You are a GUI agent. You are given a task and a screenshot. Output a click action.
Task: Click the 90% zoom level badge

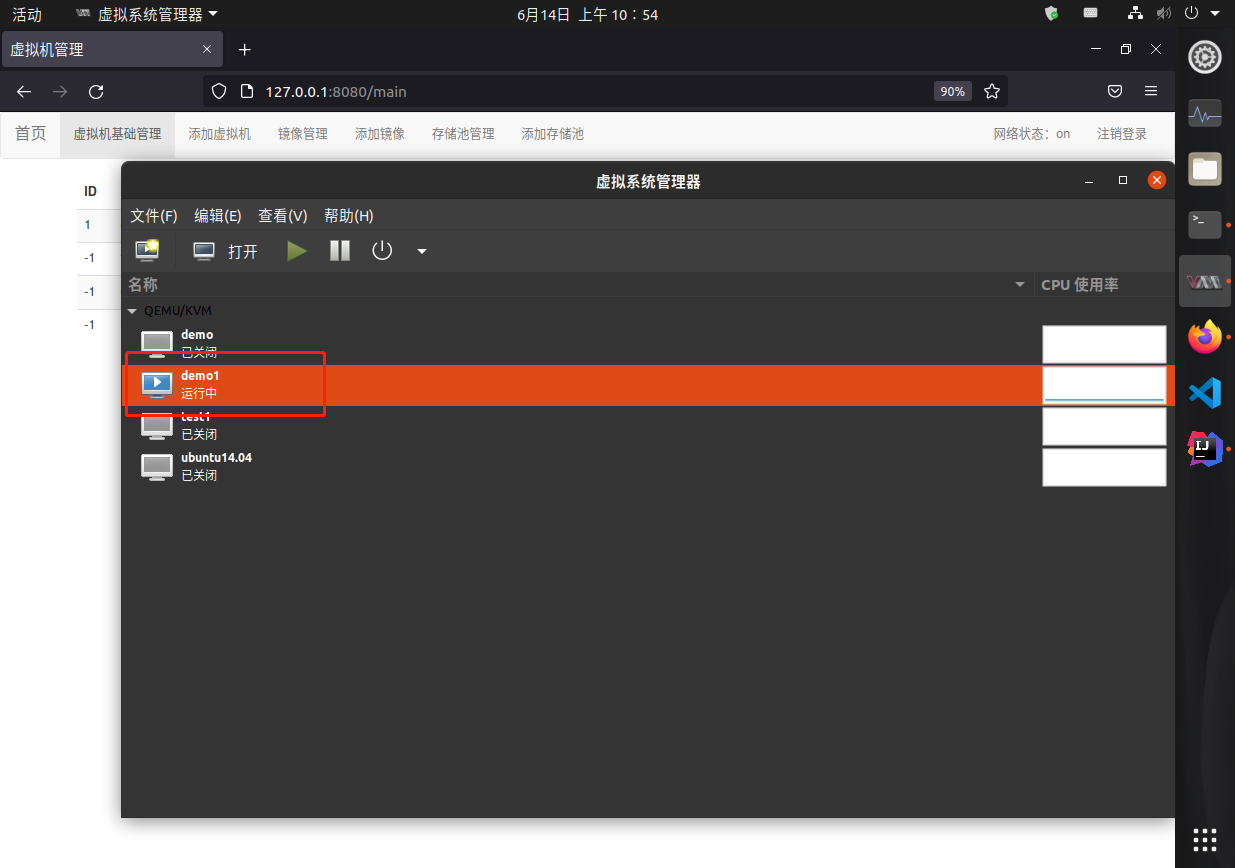[x=951, y=91]
